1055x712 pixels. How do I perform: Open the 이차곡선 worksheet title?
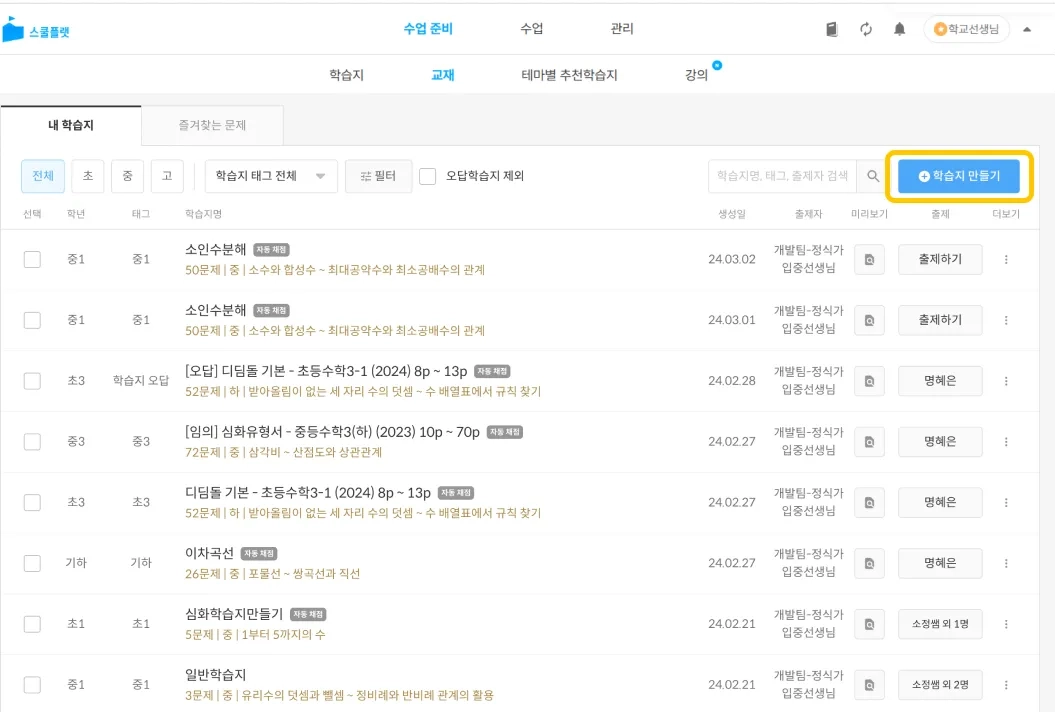tap(209, 553)
